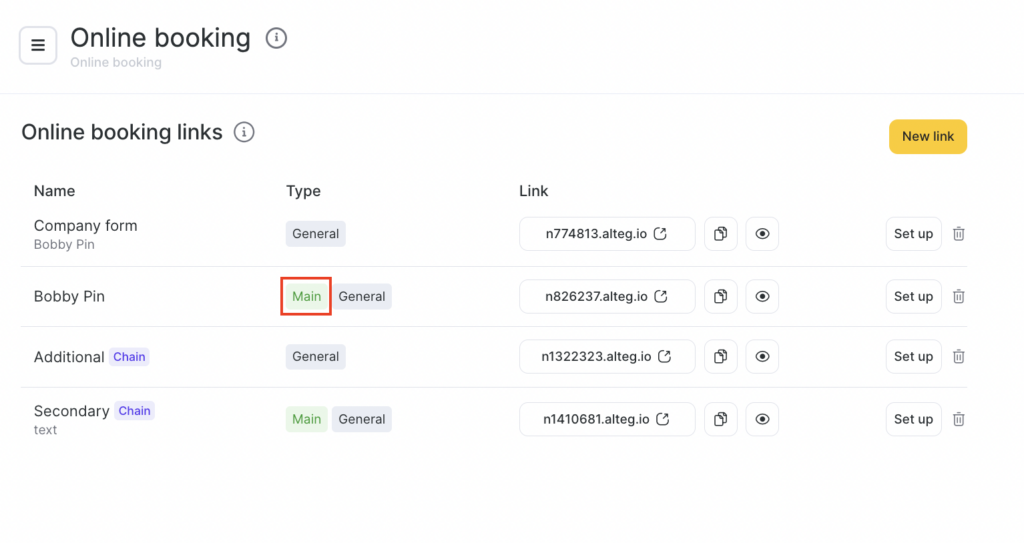Copy the n1410681.alteg.io link
1024x543 pixels.
720,419
